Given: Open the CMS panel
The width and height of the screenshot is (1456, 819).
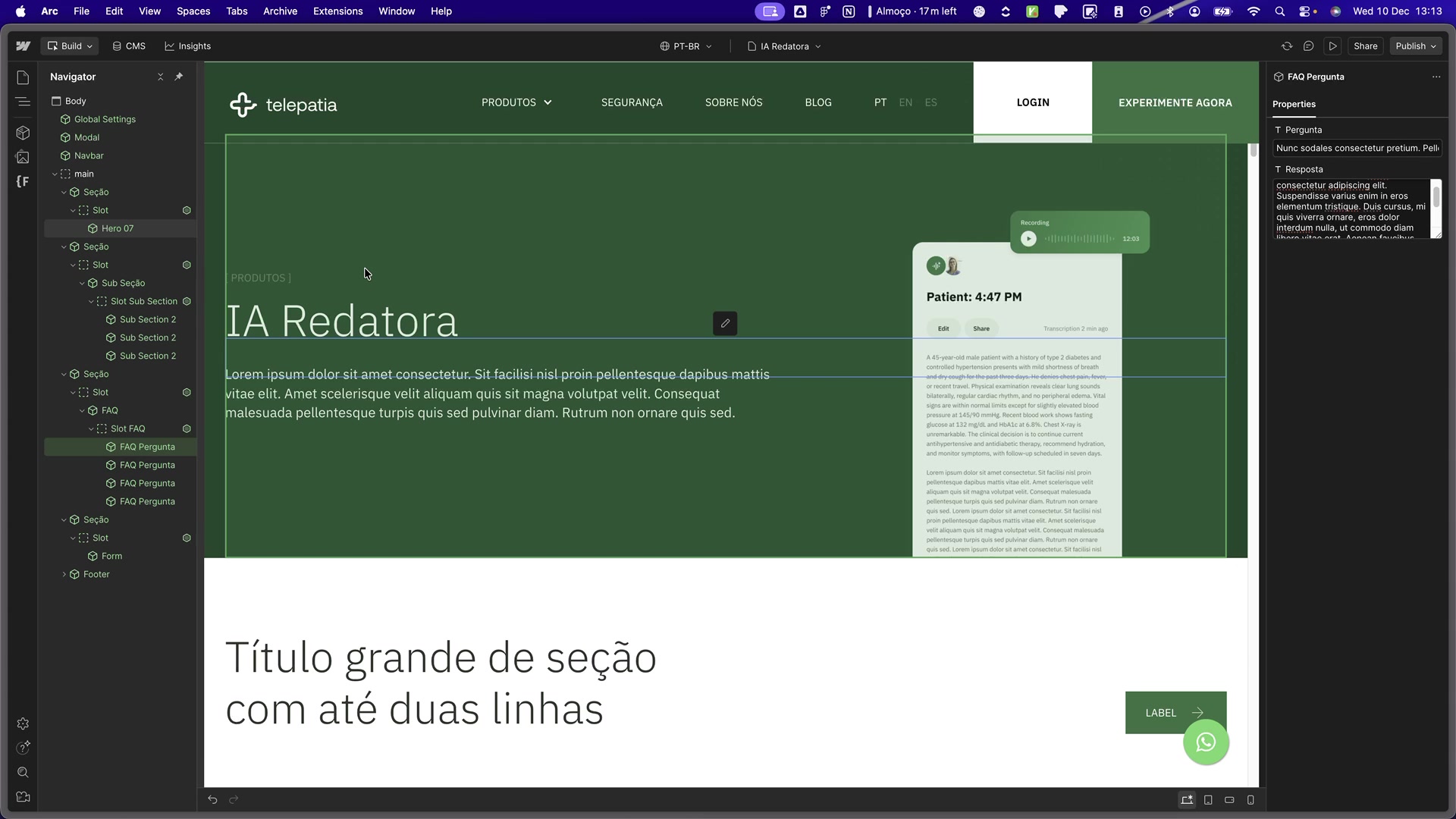Looking at the screenshot, I should pyautogui.click(x=129, y=46).
